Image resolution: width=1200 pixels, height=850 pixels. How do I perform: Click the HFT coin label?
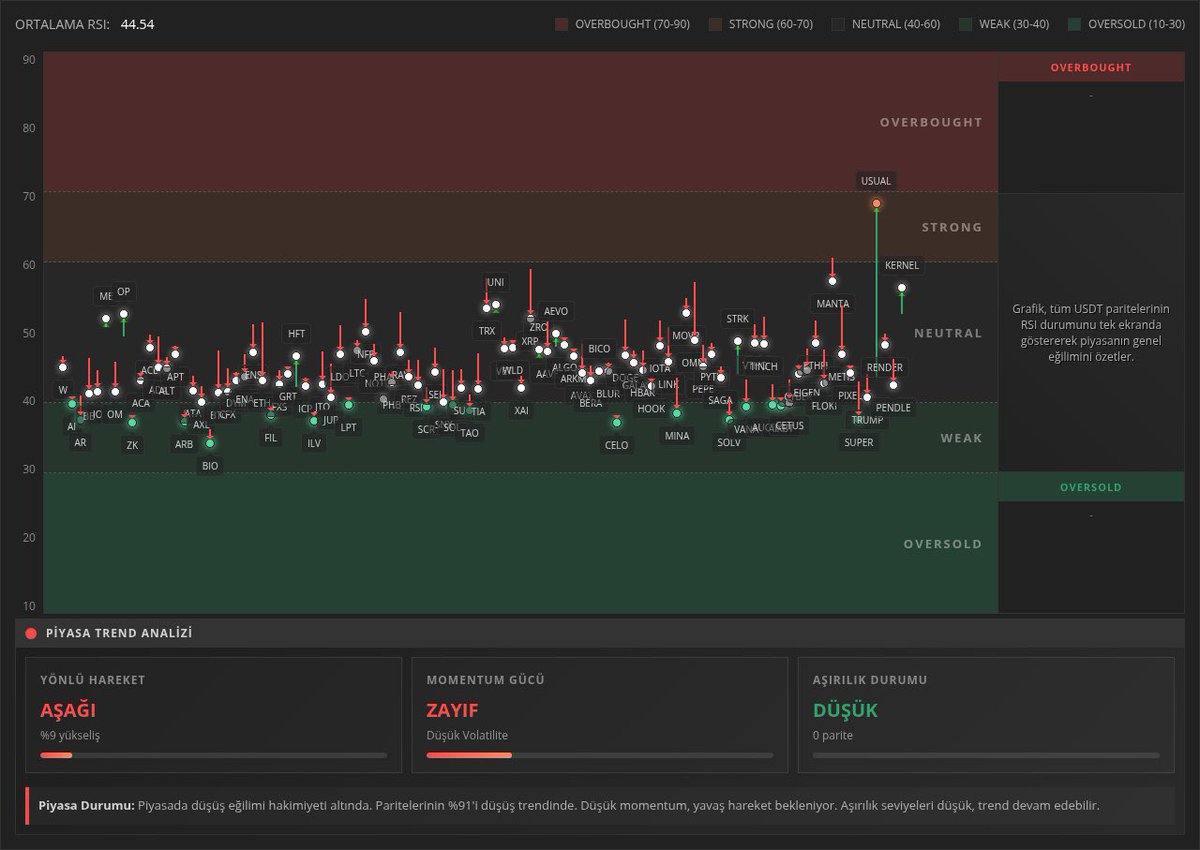[297, 333]
